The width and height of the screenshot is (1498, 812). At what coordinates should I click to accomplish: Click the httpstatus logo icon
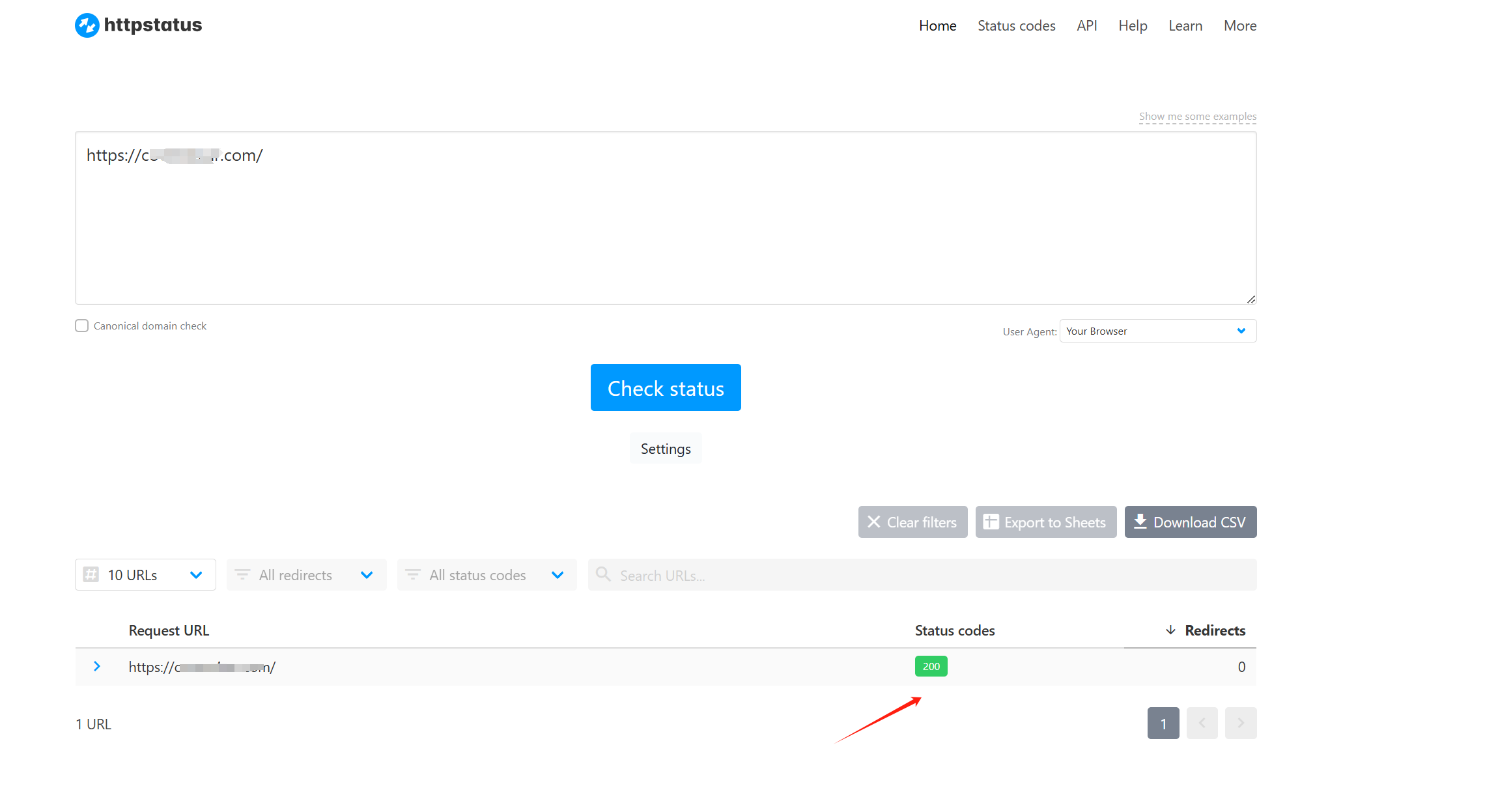pyautogui.click(x=87, y=25)
